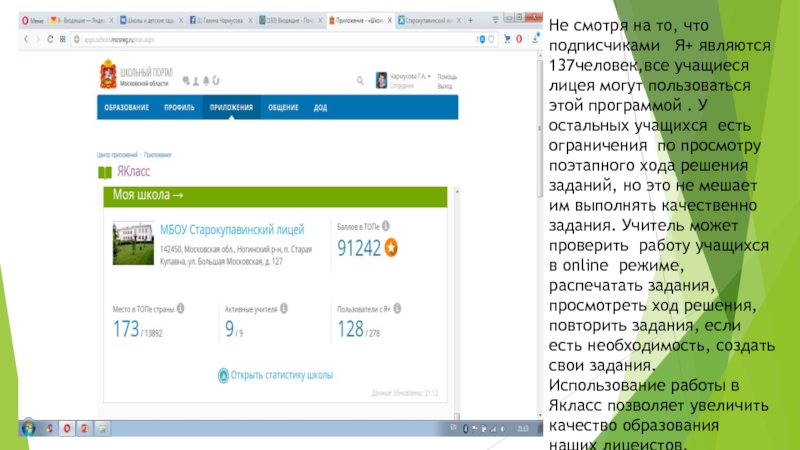Open the 'Моя школа →' header link
The image size is (800, 450).
pyautogui.click(x=147, y=195)
